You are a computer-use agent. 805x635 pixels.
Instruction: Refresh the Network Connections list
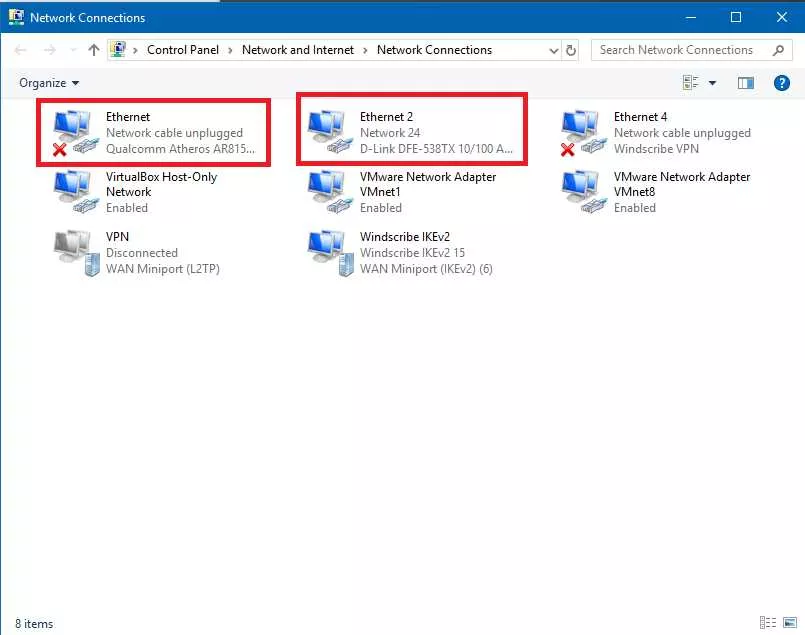point(570,50)
